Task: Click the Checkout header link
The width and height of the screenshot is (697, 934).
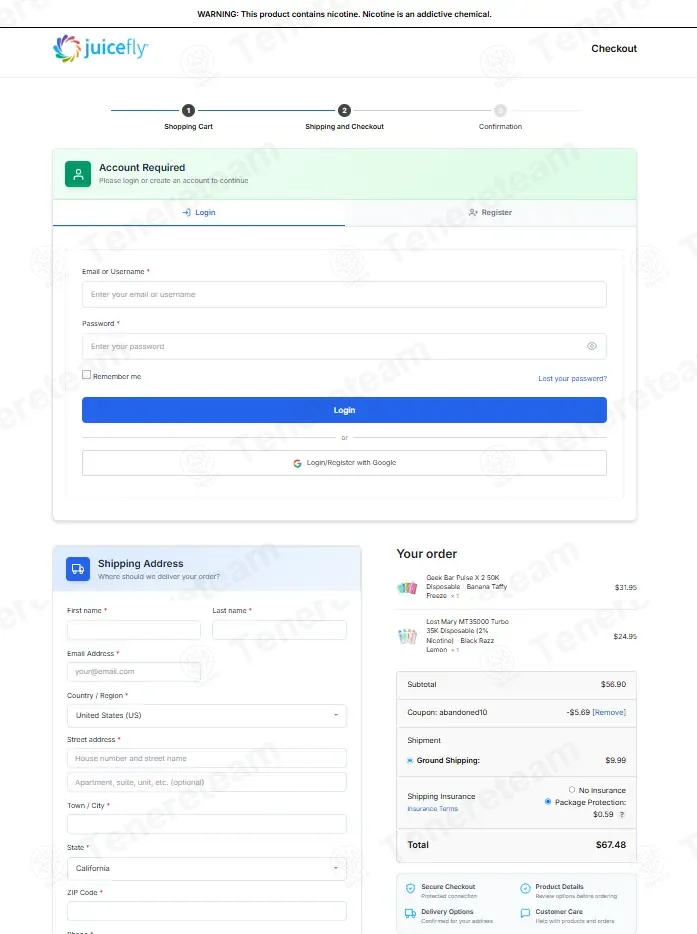Action: point(614,49)
